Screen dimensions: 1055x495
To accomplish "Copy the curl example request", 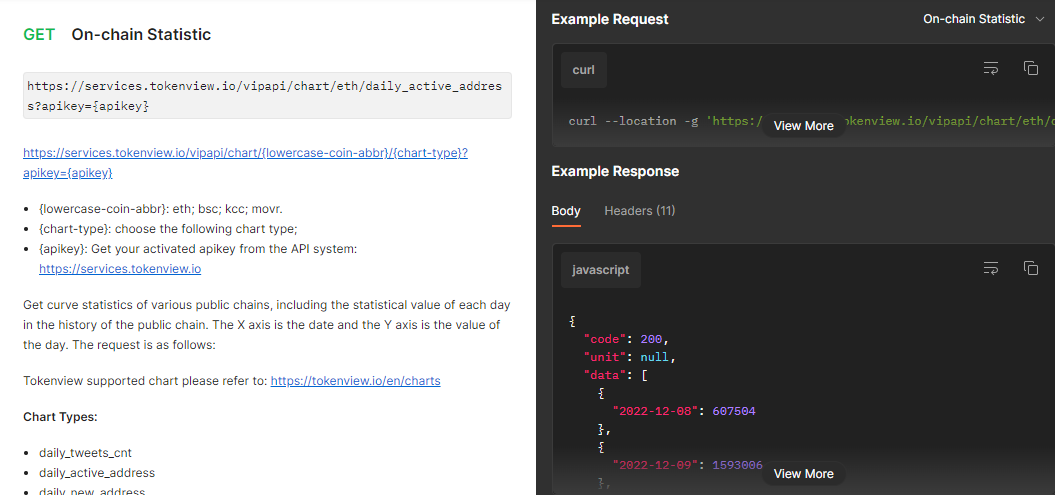I will coord(1030,69).
